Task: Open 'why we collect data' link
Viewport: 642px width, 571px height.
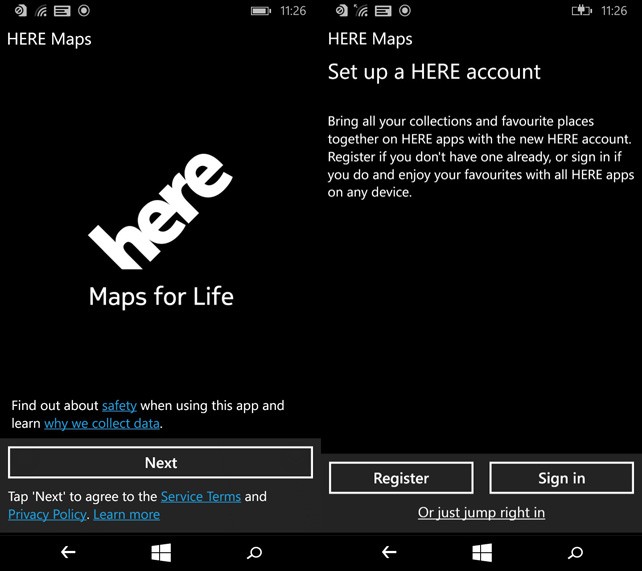Action: (102, 424)
